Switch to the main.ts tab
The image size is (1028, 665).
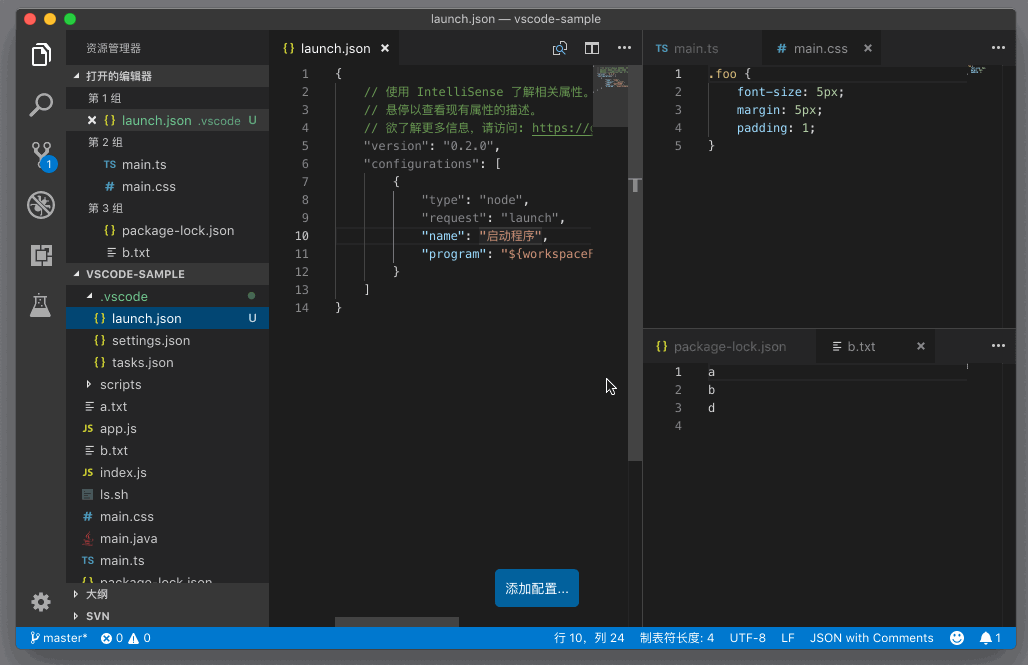coord(695,48)
